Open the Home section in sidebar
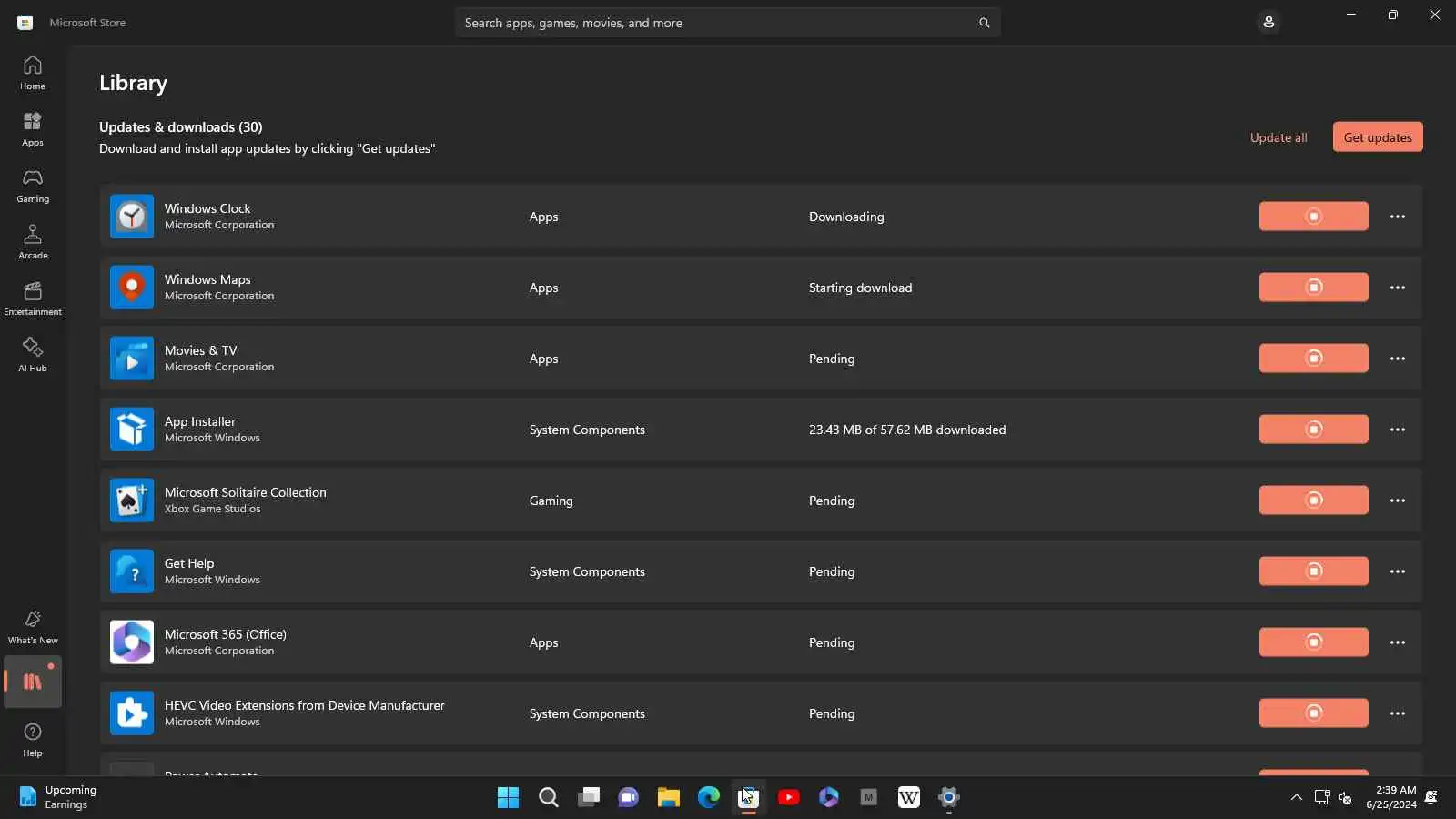Viewport: 1456px width, 819px height. 33,73
